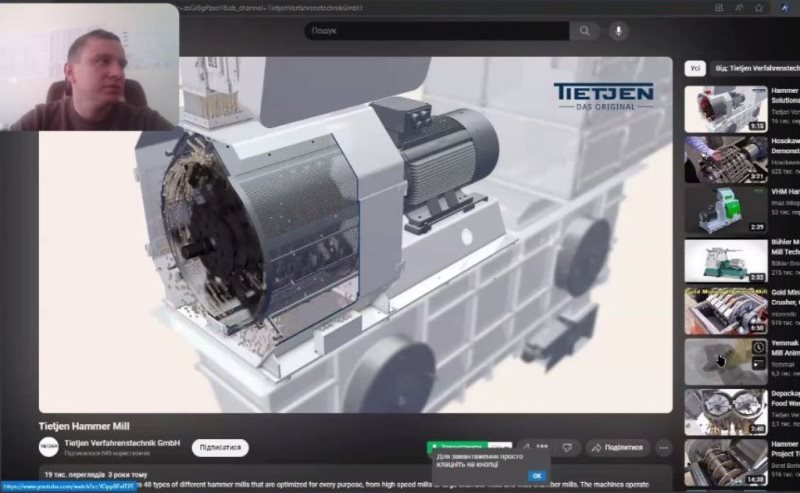Click the webcam overlay video
The image size is (800, 493).
pyautogui.click(x=89, y=67)
